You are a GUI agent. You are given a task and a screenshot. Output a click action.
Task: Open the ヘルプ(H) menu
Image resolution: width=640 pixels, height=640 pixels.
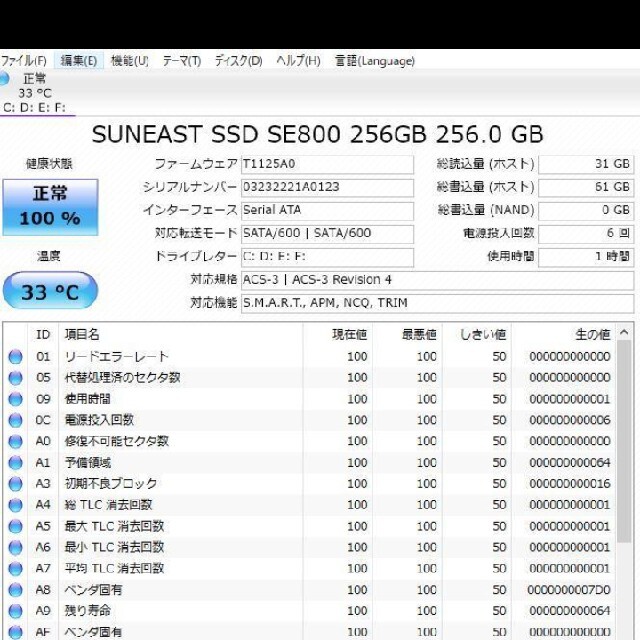pos(298,61)
